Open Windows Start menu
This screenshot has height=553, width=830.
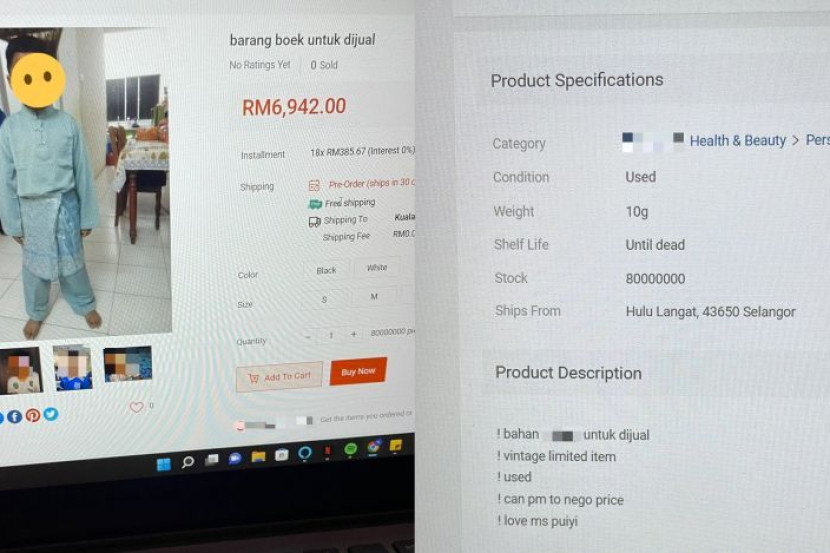click(164, 464)
